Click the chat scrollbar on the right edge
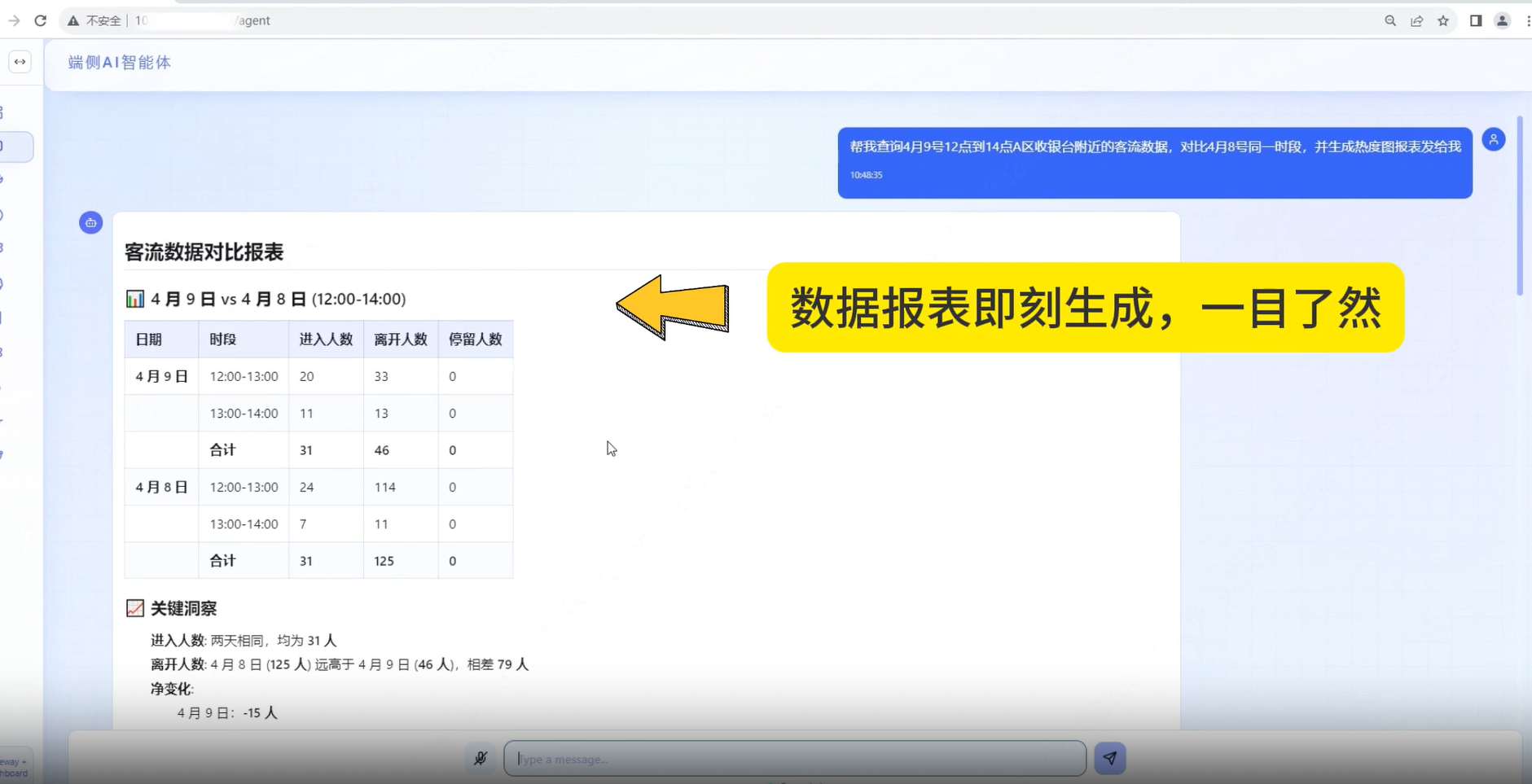1532x784 pixels. coord(1520,204)
